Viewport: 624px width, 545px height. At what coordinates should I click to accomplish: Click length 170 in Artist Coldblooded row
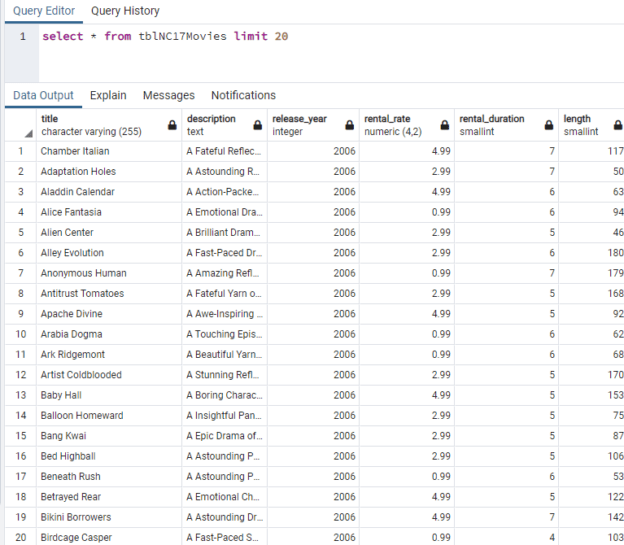(591, 375)
